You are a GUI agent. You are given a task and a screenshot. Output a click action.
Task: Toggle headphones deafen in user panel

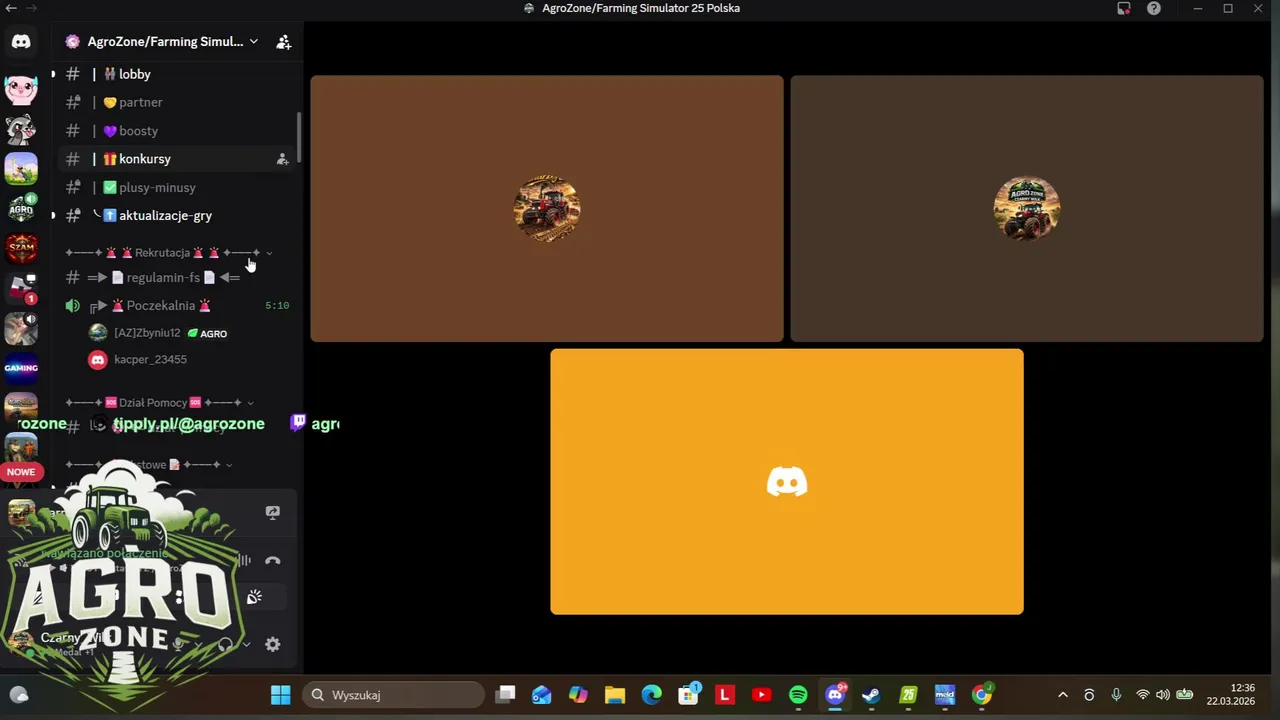(225, 645)
